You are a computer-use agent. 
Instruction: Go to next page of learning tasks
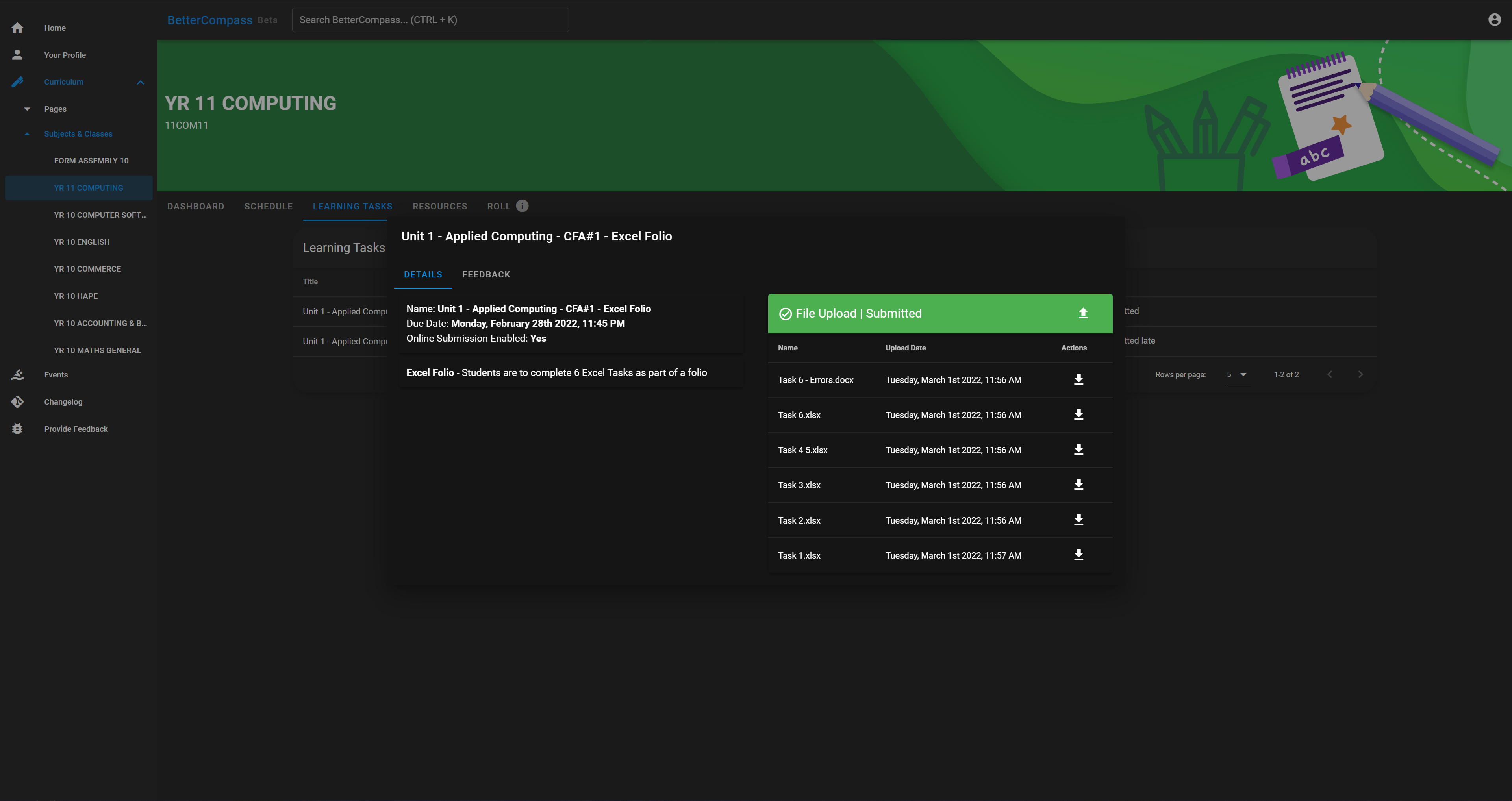click(x=1360, y=374)
